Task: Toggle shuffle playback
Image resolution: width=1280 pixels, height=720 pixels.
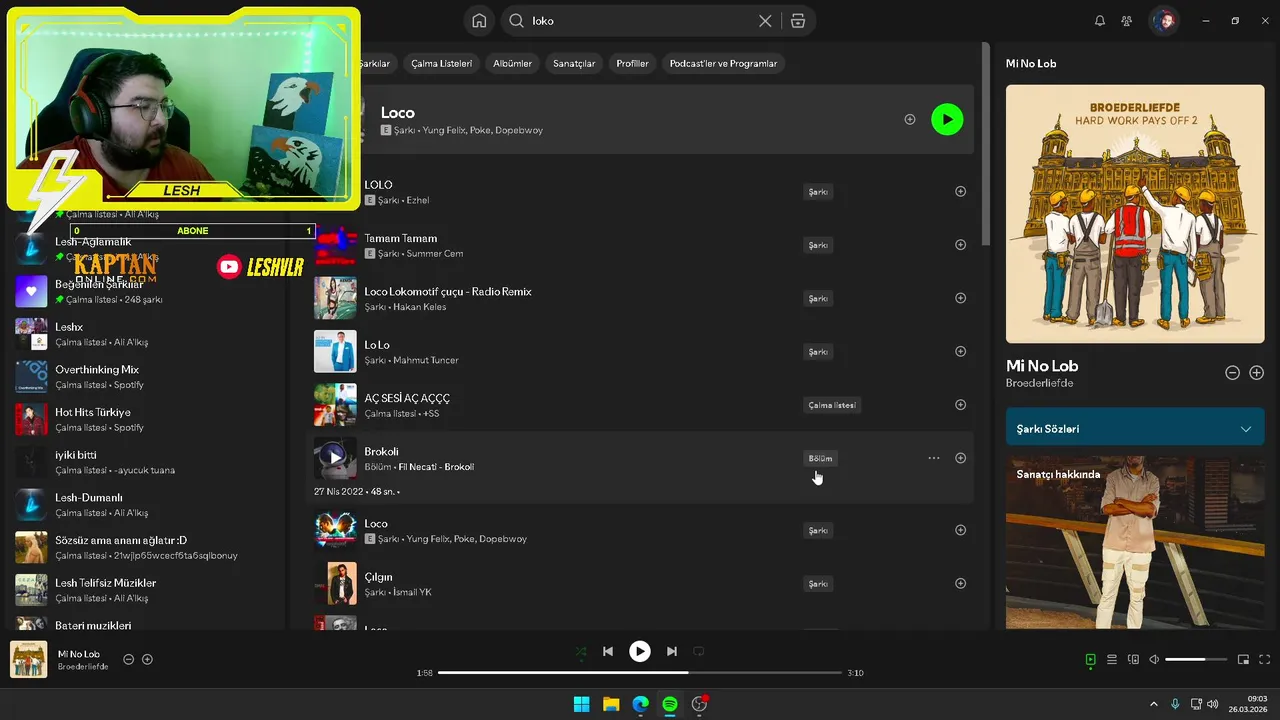Action: (x=581, y=651)
